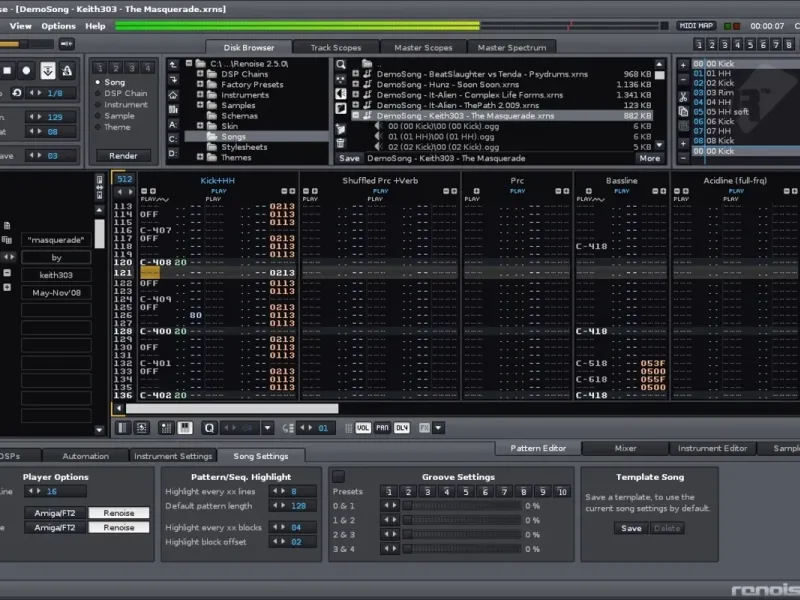Enable the Groove Settings checkbox
The width and height of the screenshot is (800, 600).
(x=338, y=477)
